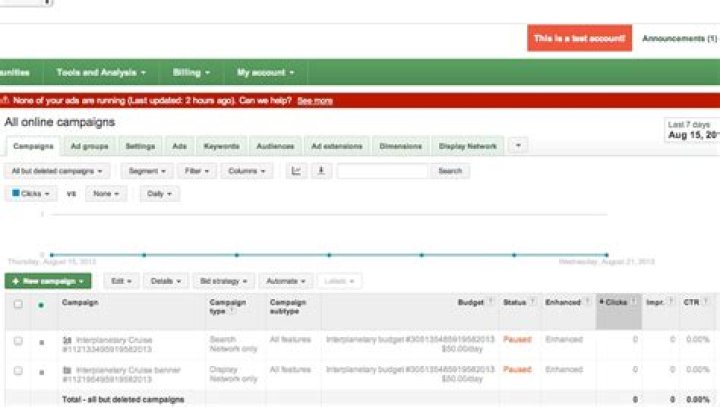The width and height of the screenshot is (720, 407).
Task: Click the green status dot column header
Action: 41,305
